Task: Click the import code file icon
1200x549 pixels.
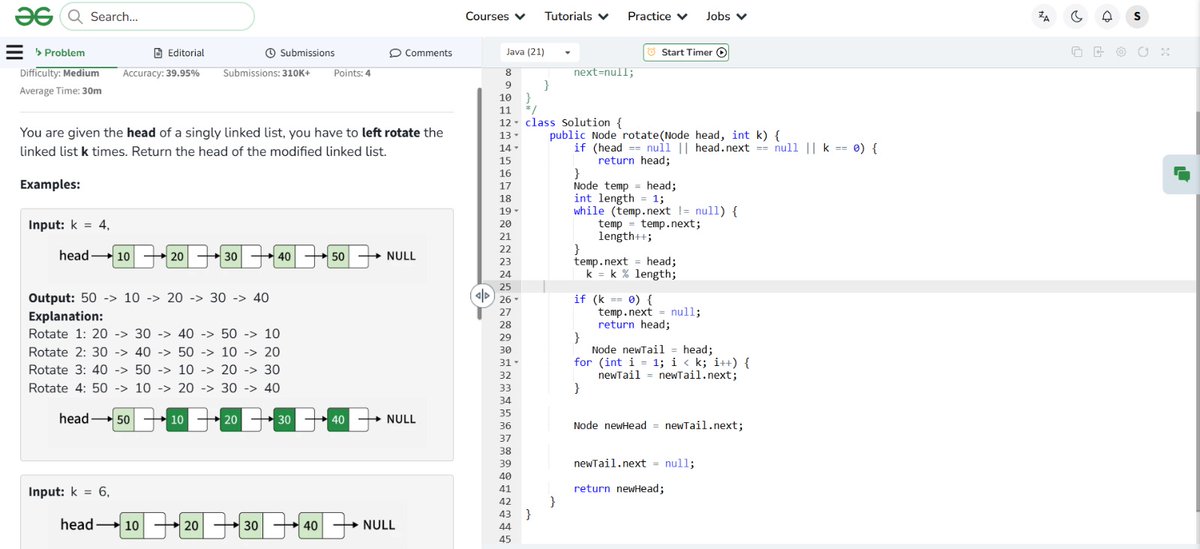Action: [x=1098, y=52]
